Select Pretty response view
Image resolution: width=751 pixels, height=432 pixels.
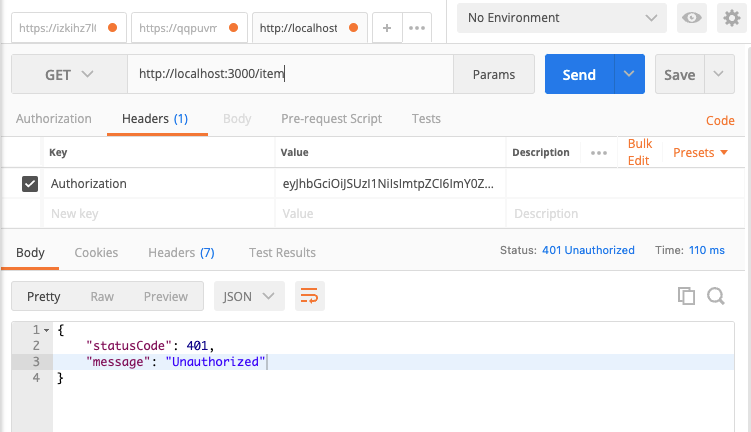click(x=44, y=296)
